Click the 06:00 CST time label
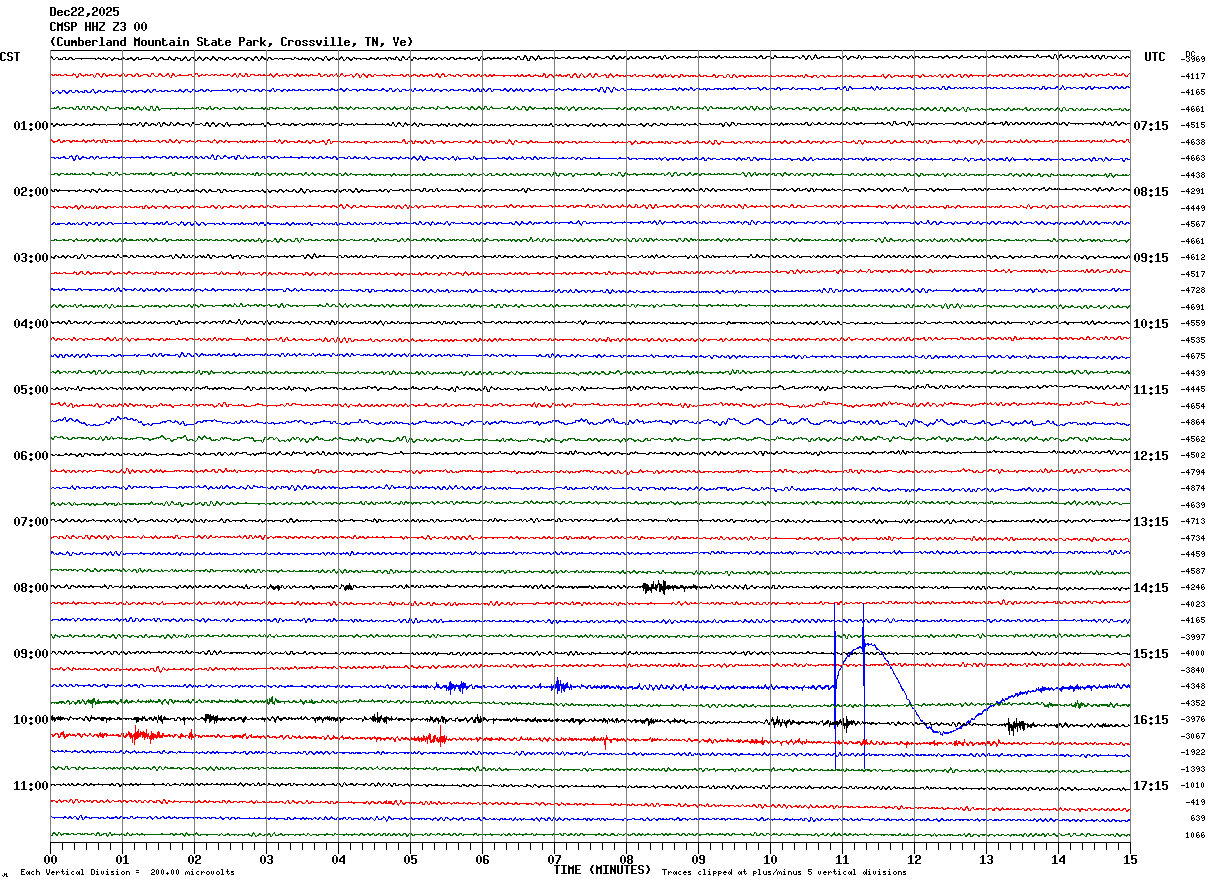1210x886 pixels. coord(31,456)
